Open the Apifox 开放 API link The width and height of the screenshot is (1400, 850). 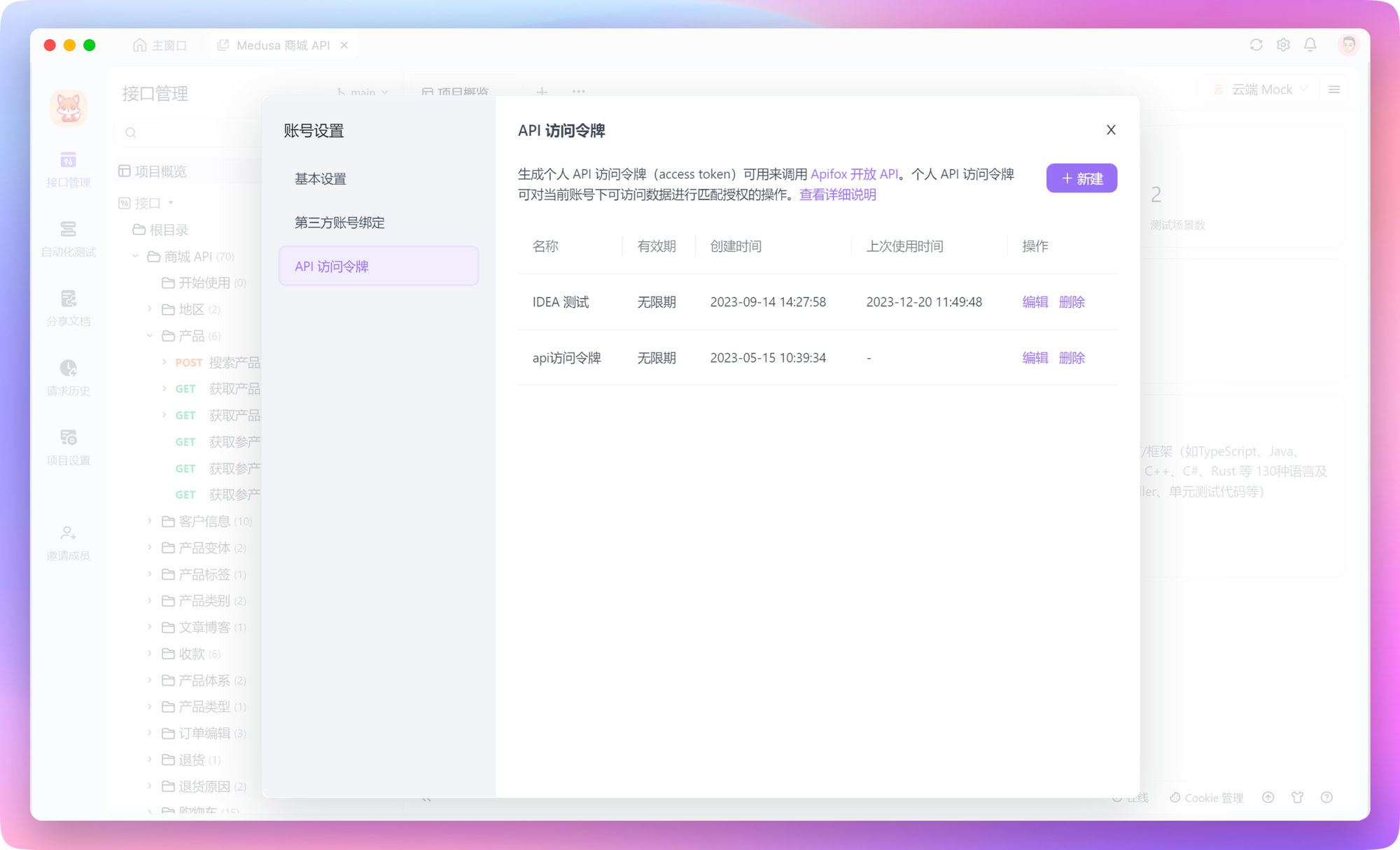pyautogui.click(x=854, y=174)
